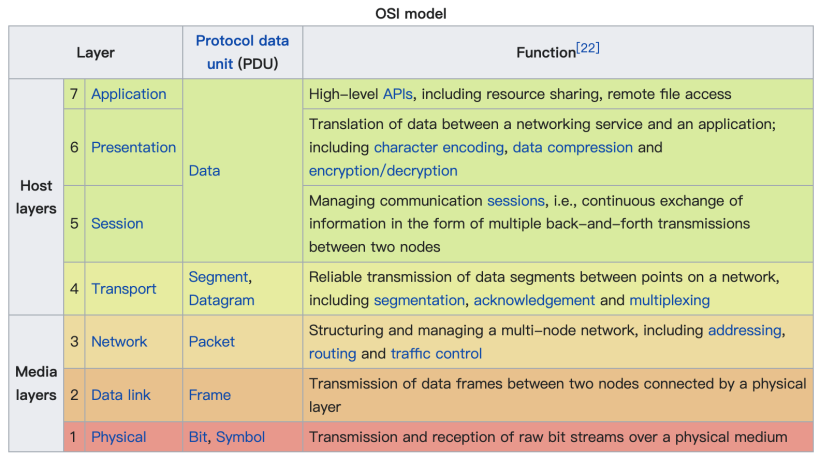The height and width of the screenshot is (458, 820).
Task: Open the traffic control link
Action: click(x=436, y=353)
